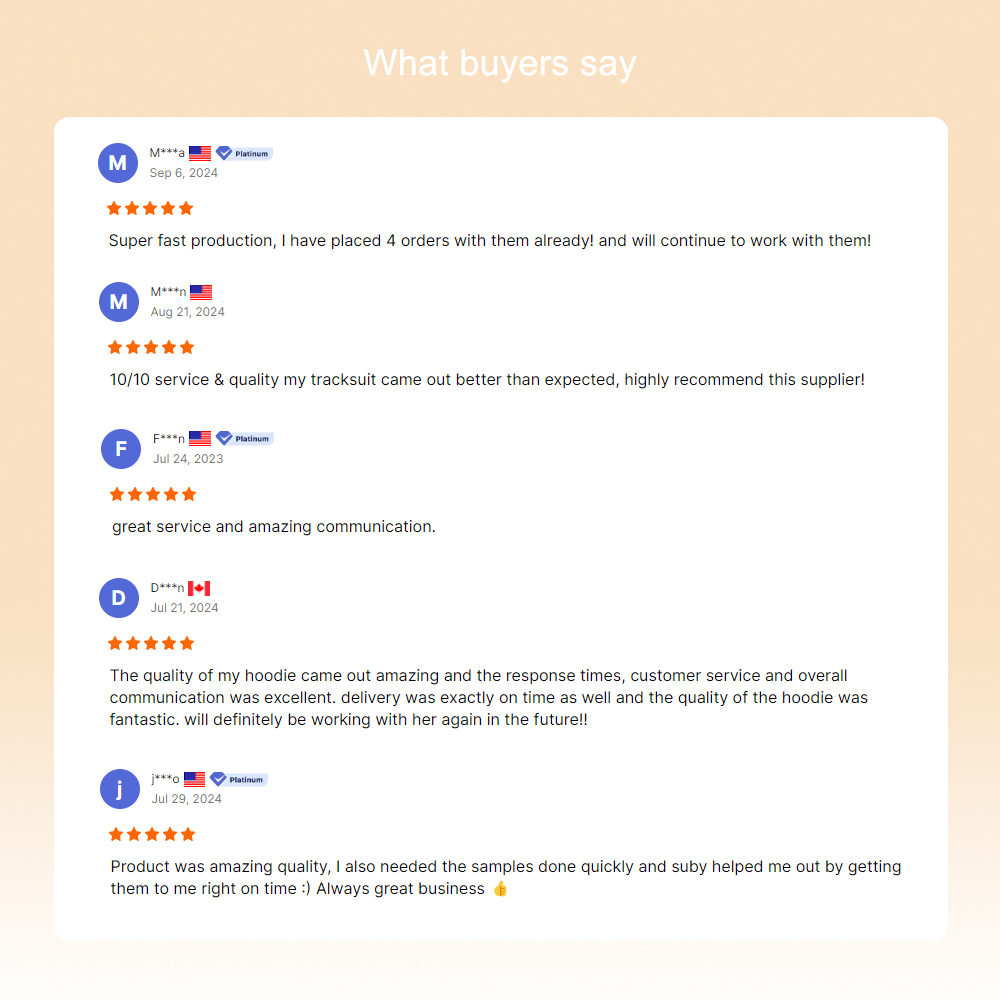
Task: Click the thumbs up emoji in the last review
Action: [x=500, y=888]
